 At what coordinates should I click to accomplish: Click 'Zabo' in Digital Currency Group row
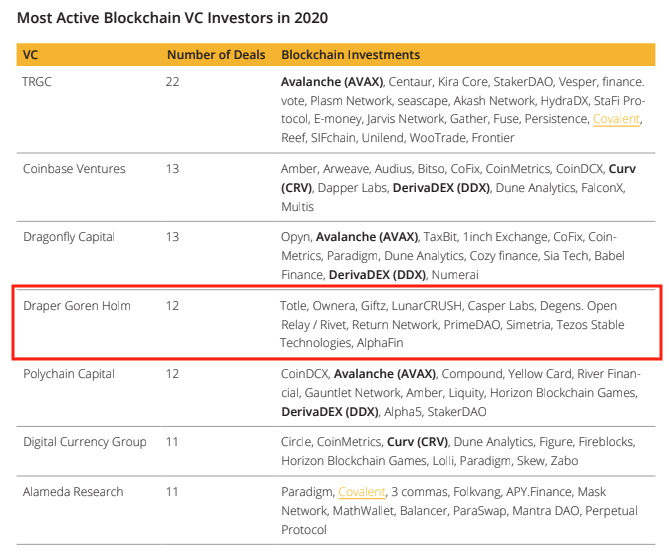[564, 461]
